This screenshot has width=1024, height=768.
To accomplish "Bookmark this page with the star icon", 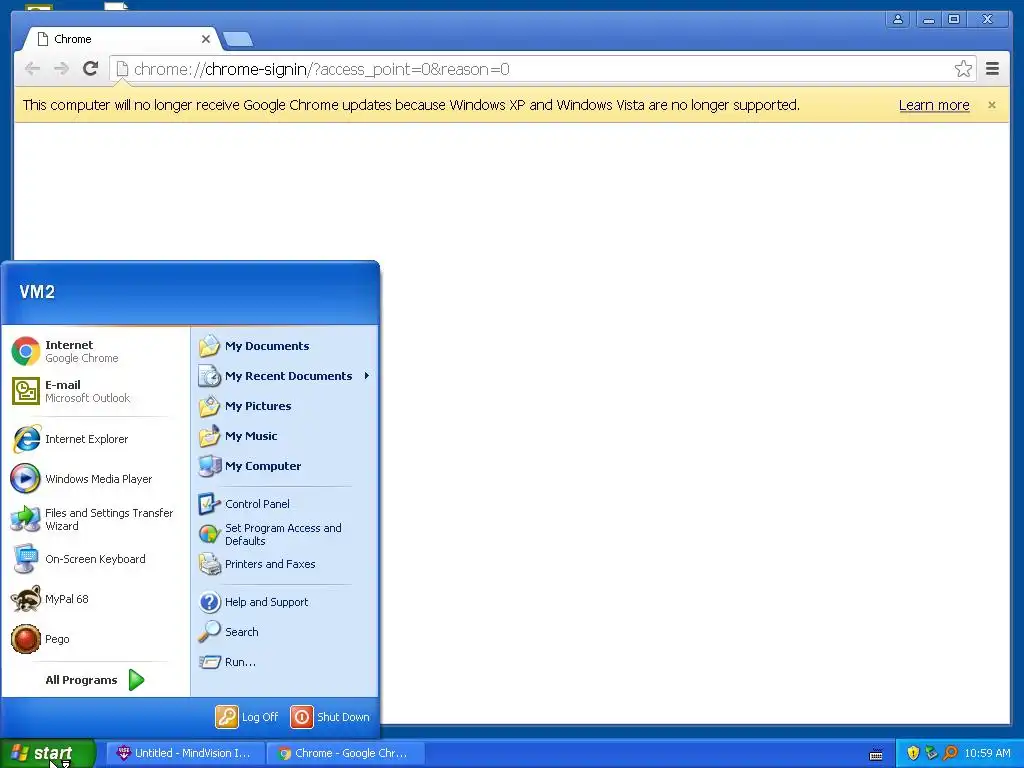I will point(963,69).
